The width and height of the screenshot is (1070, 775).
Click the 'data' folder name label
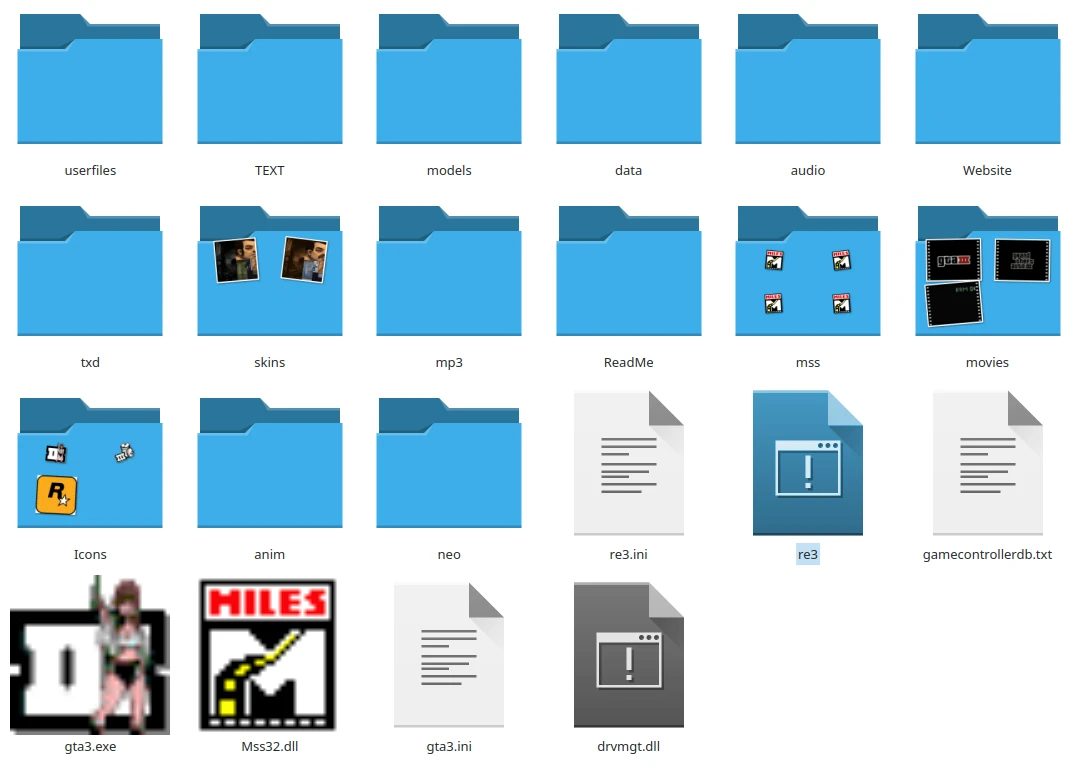click(628, 171)
